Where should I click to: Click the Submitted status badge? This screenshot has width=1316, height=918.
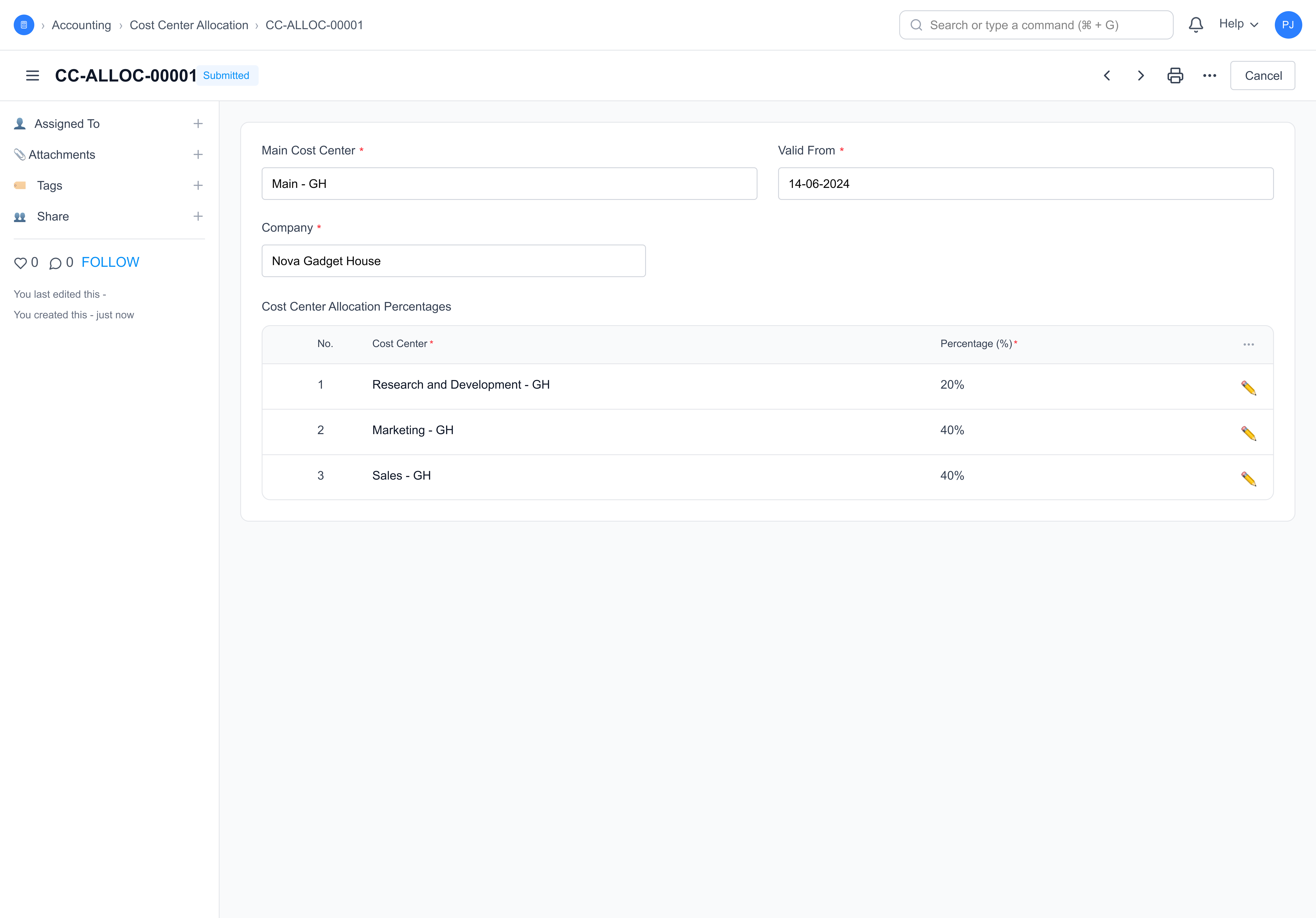(x=226, y=76)
